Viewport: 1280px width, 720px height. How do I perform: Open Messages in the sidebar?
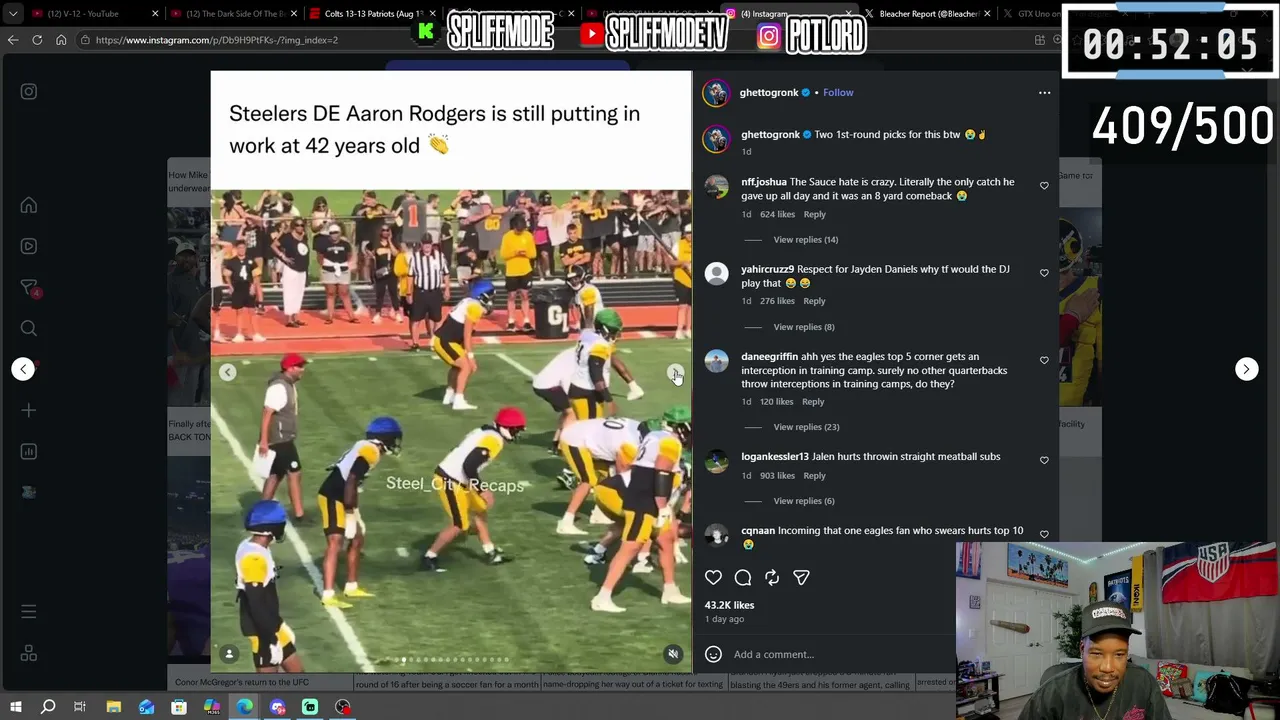29,288
